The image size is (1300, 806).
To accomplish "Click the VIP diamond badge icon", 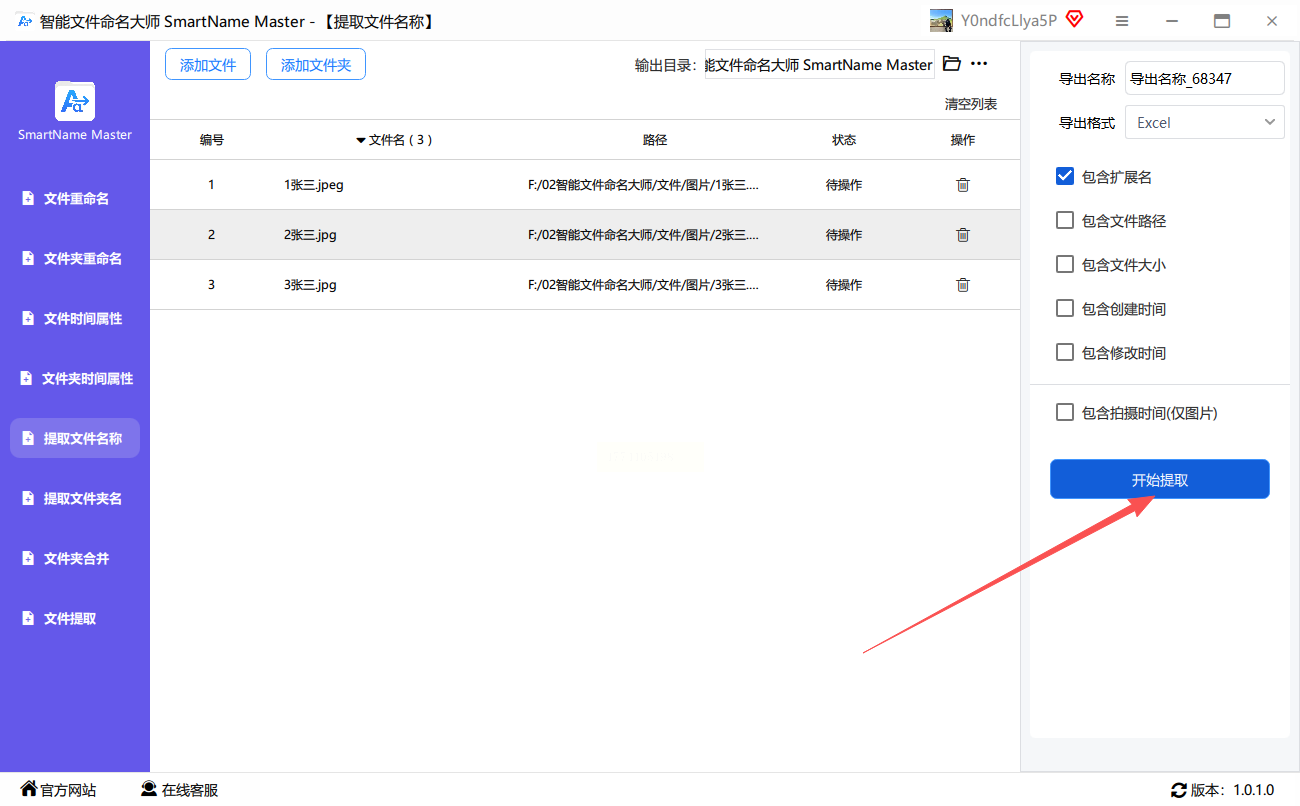I will click(x=1074, y=20).
